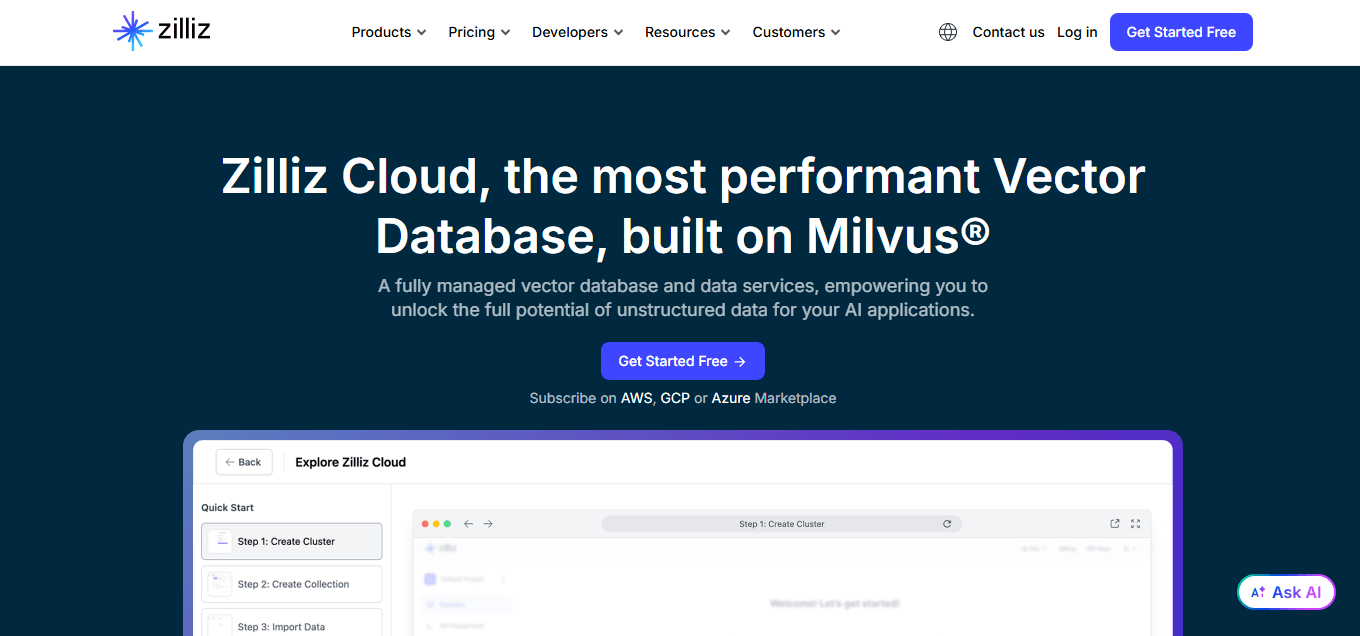This screenshot has height=636, width=1360.
Task: Click the Zilliz logo in header
Action: click(x=162, y=32)
